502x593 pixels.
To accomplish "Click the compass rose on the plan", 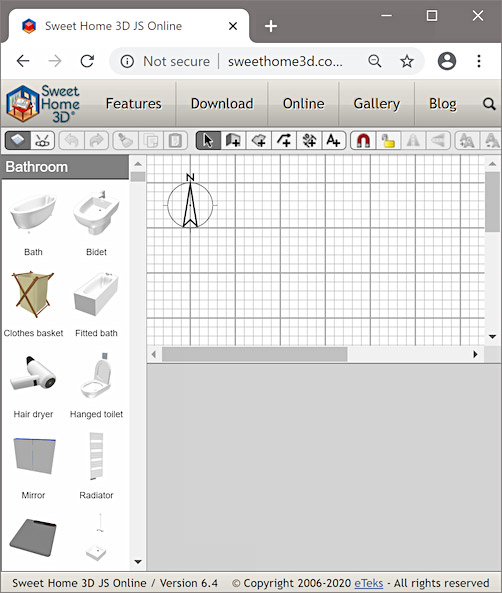I will (190, 202).
